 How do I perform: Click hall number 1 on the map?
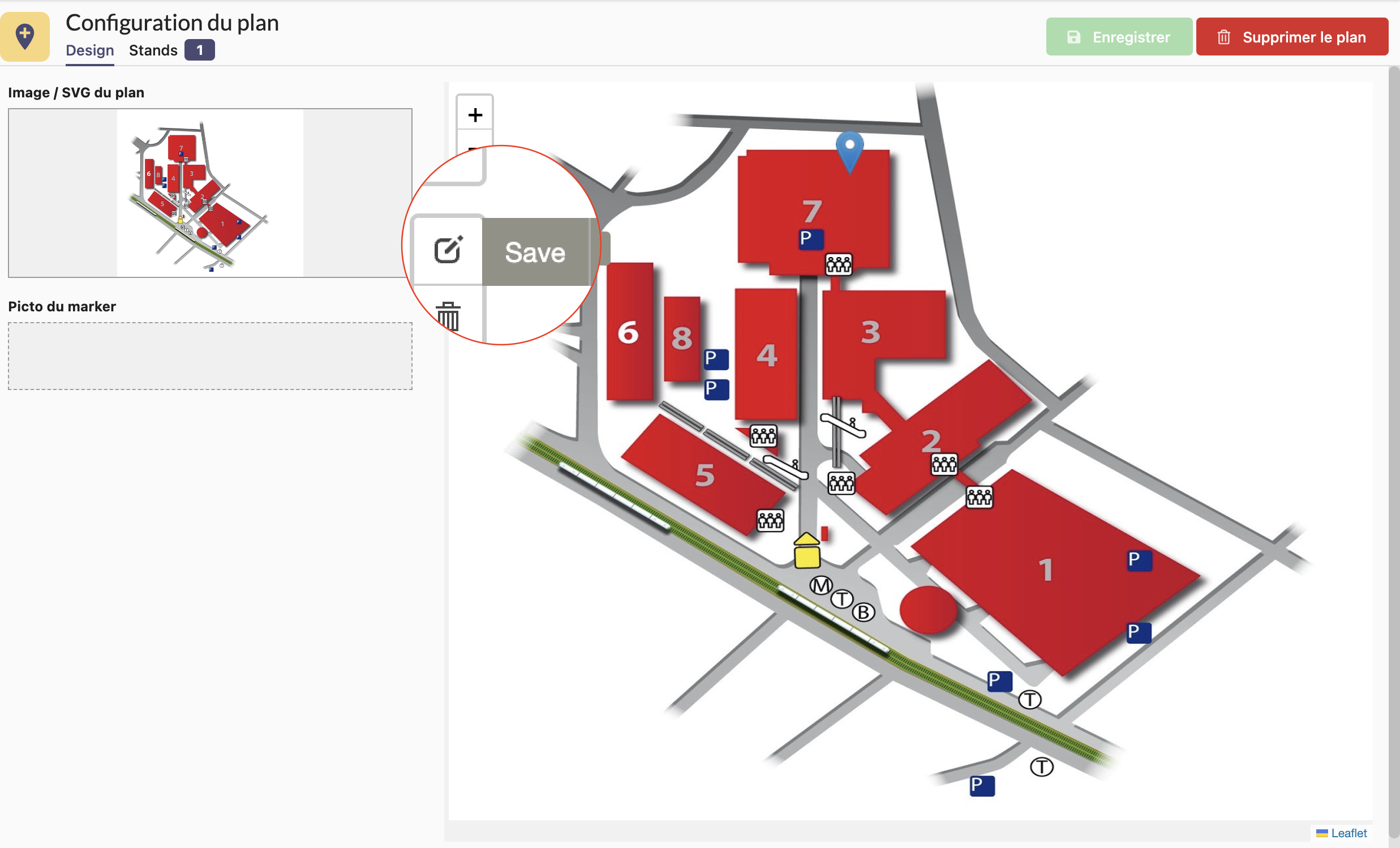tap(1045, 569)
